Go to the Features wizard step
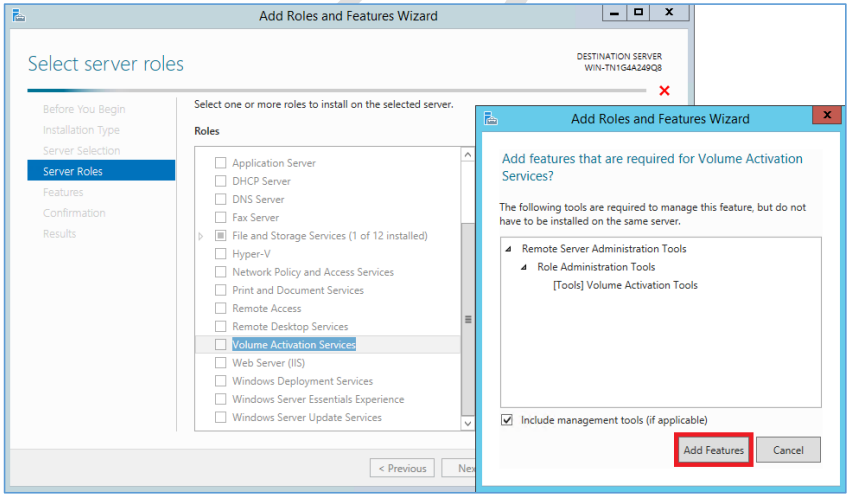 63,192
